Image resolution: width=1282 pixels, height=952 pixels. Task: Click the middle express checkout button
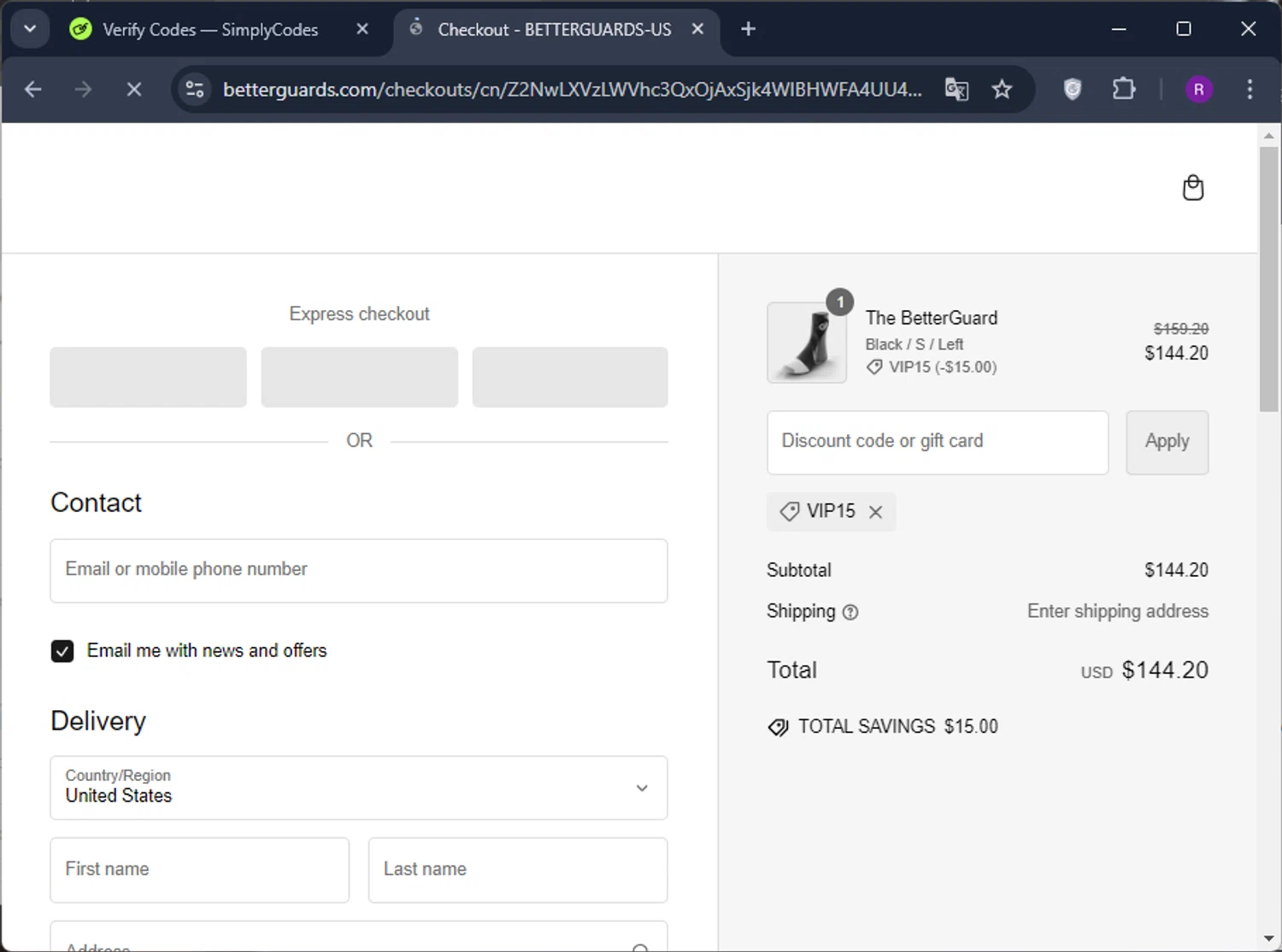[359, 377]
